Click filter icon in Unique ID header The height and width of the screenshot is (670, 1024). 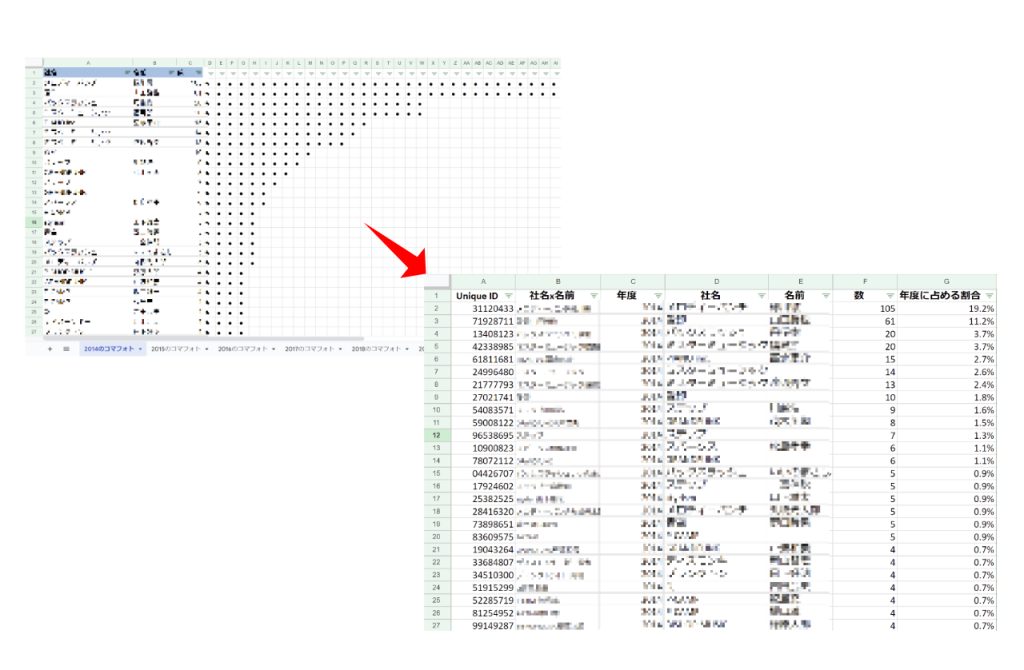tap(507, 296)
